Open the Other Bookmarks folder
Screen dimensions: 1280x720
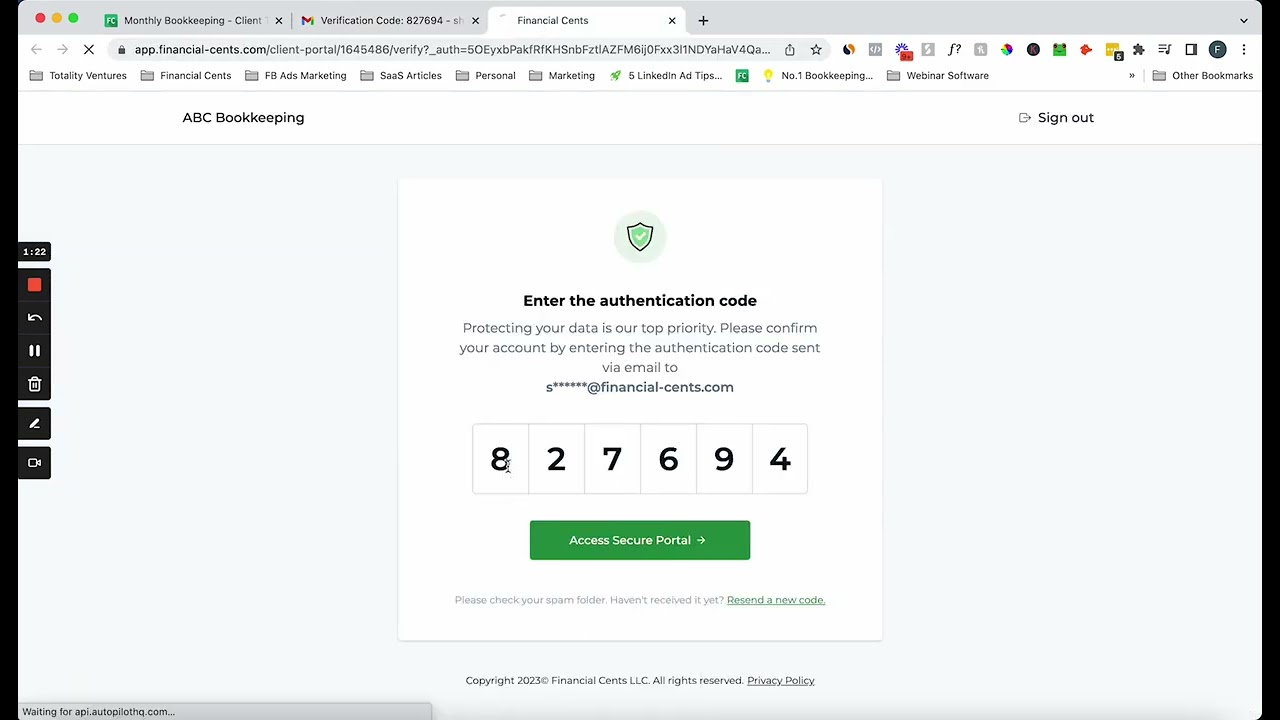1203,76
